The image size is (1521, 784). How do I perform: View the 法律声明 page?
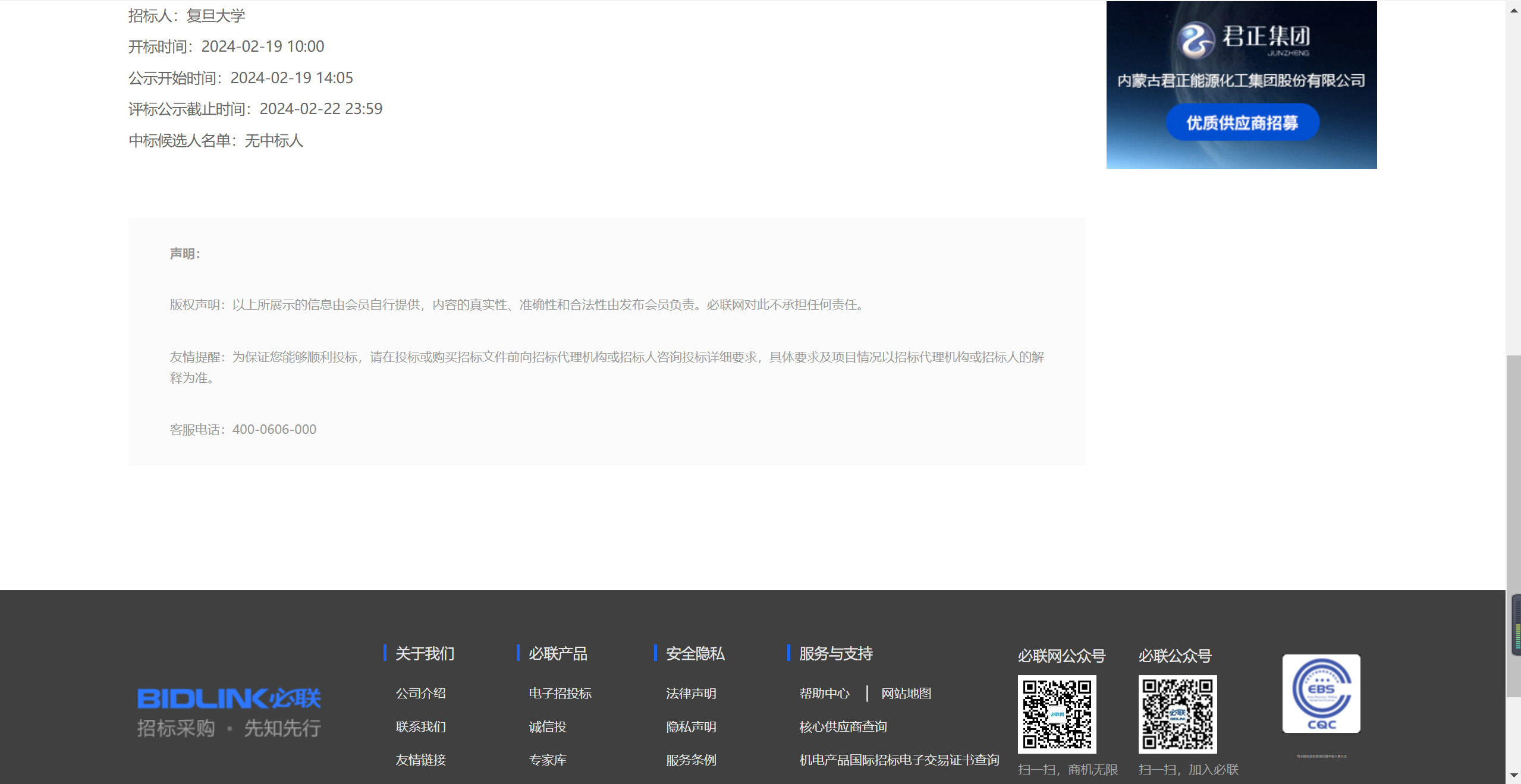point(691,693)
